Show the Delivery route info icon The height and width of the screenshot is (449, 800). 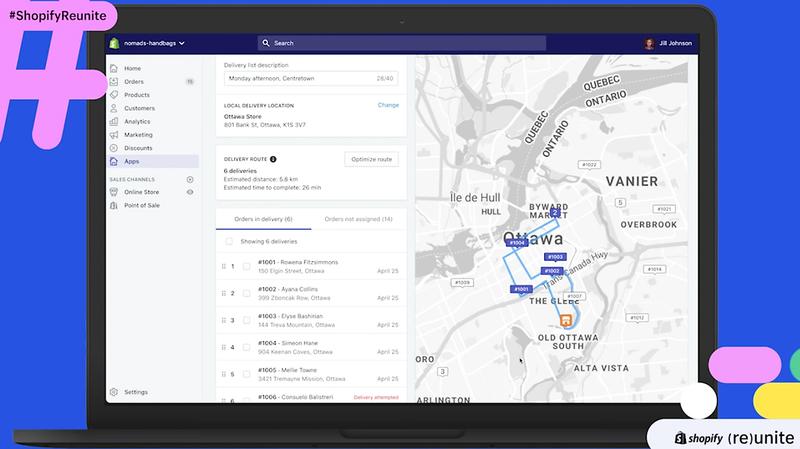click(x=273, y=159)
